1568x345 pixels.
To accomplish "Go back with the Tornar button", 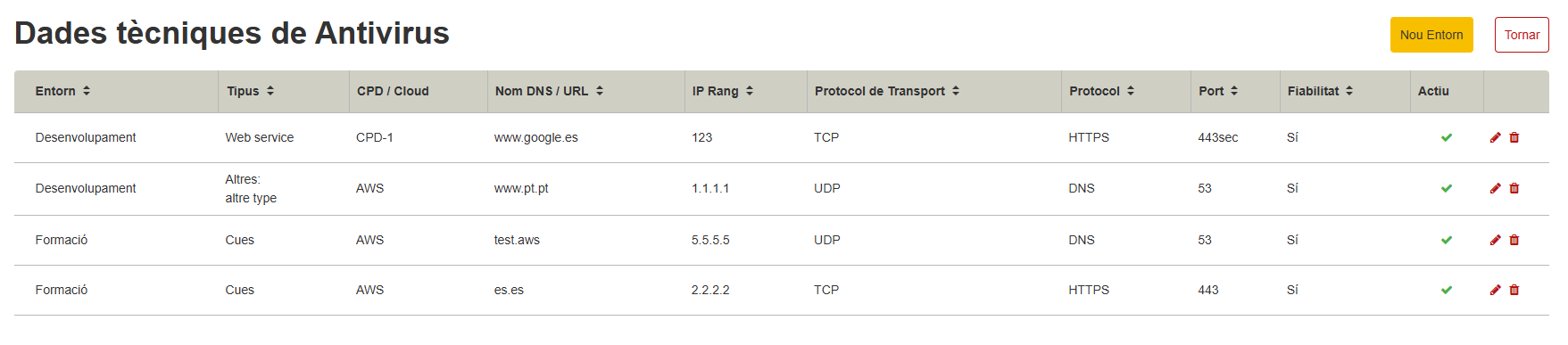I will click(x=1522, y=35).
